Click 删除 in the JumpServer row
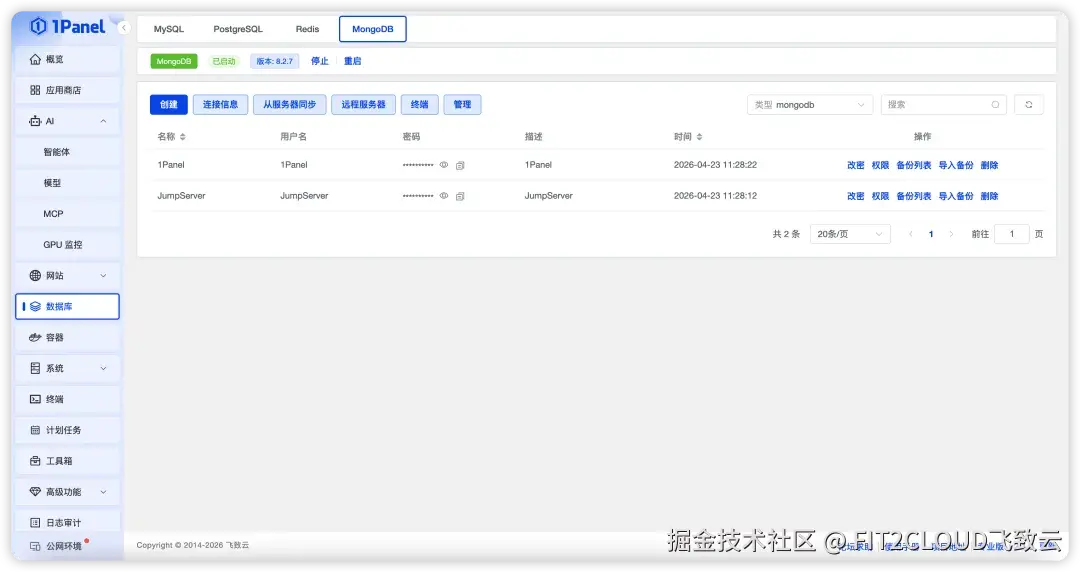 coord(989,196)
